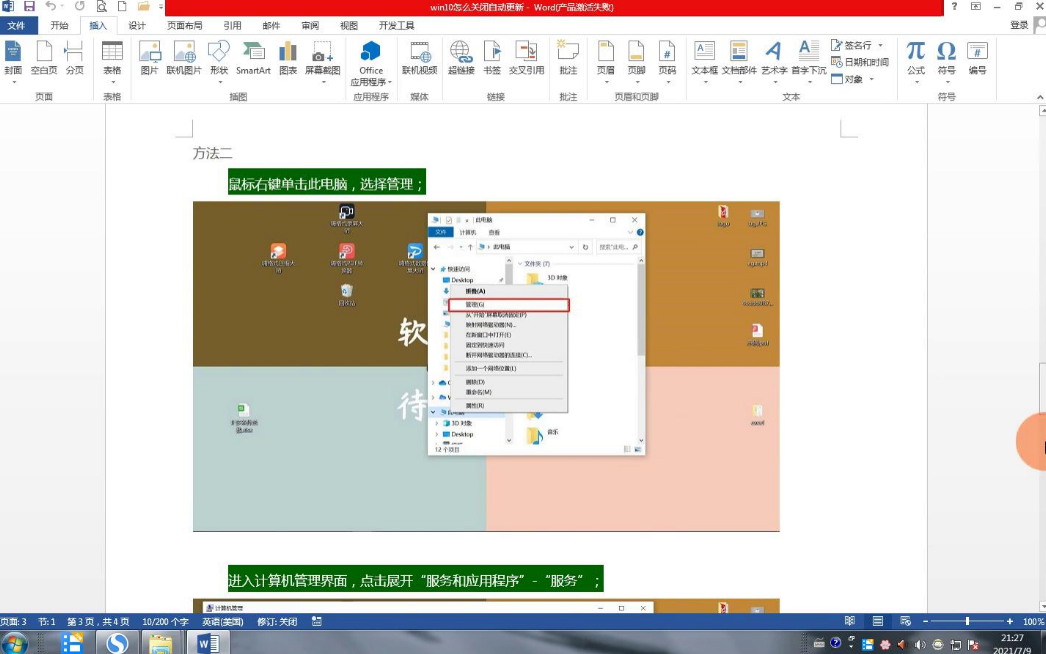
Task: Click 登录 to sign in
Action: point(1019,25)
